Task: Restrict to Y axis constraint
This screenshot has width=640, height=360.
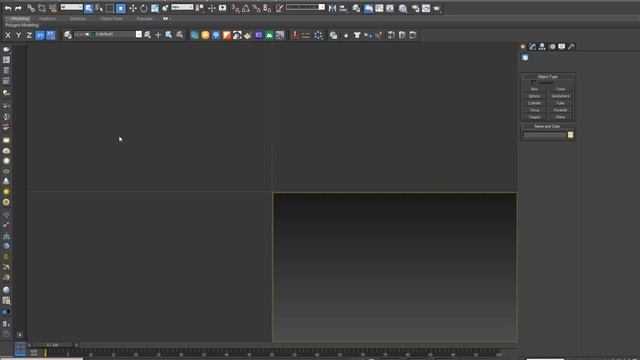Action: click(18, 36)
